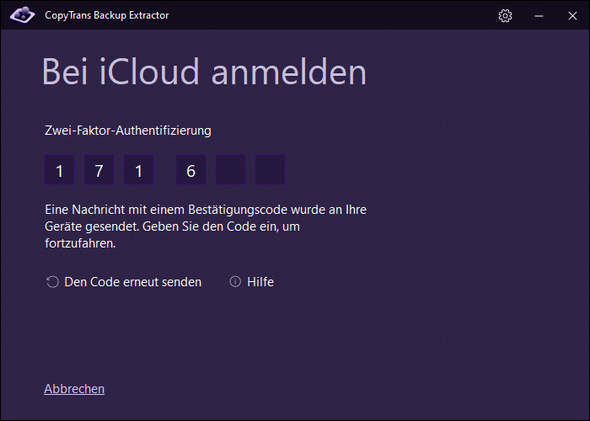590x421 pixels.
Task: Click the resend code circular arrow icon
Action: (x=52, y=282)
